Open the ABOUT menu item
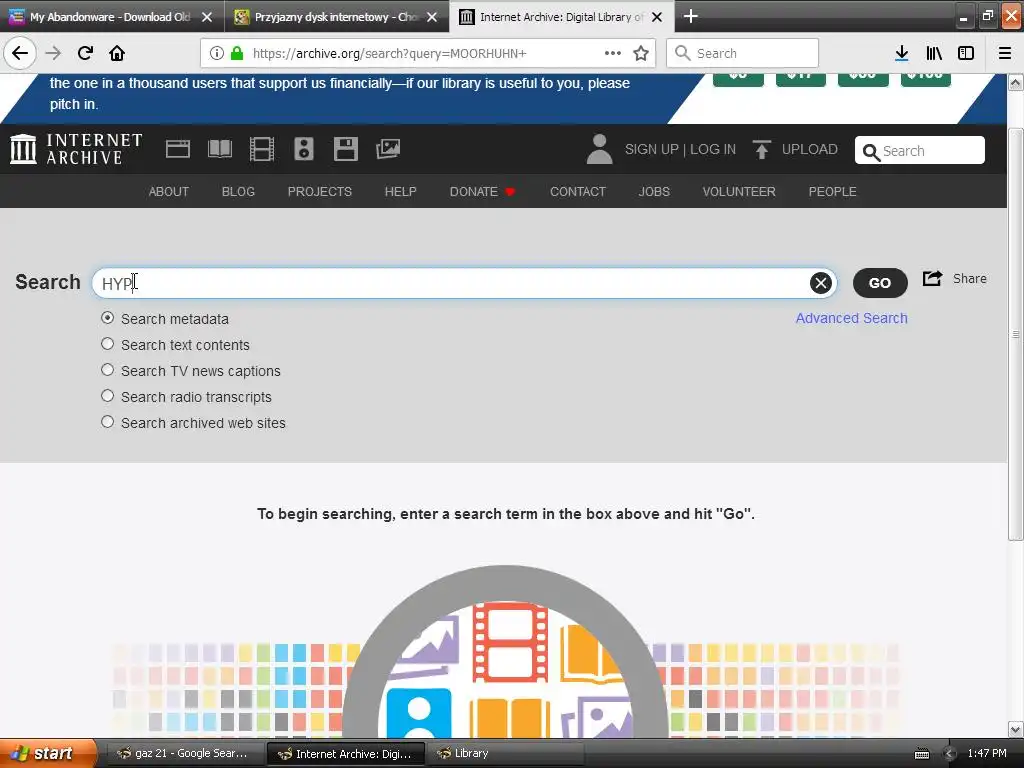 (x=168, y=191)
